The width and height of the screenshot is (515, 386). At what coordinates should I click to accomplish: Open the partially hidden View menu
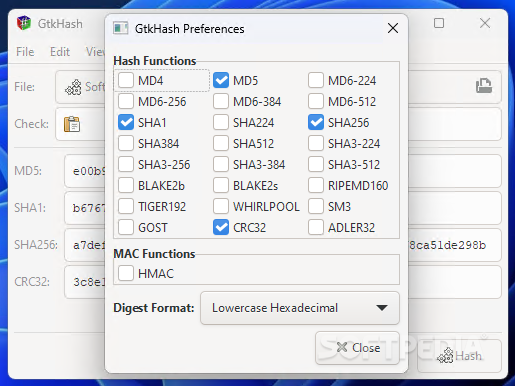[x=95, y=52]
